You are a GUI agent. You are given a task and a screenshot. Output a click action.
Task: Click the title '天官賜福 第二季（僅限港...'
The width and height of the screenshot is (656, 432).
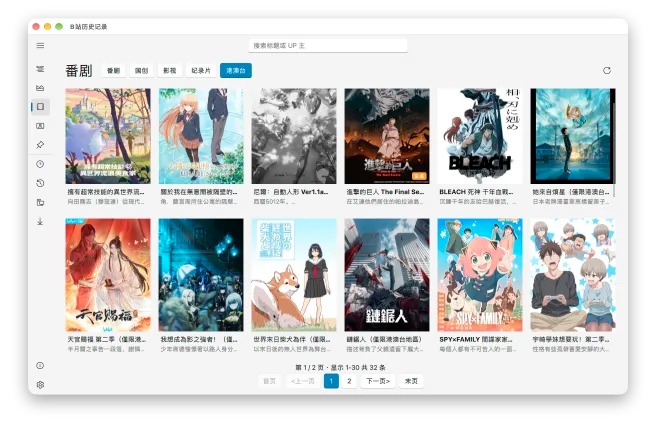(x=107, y=339)
